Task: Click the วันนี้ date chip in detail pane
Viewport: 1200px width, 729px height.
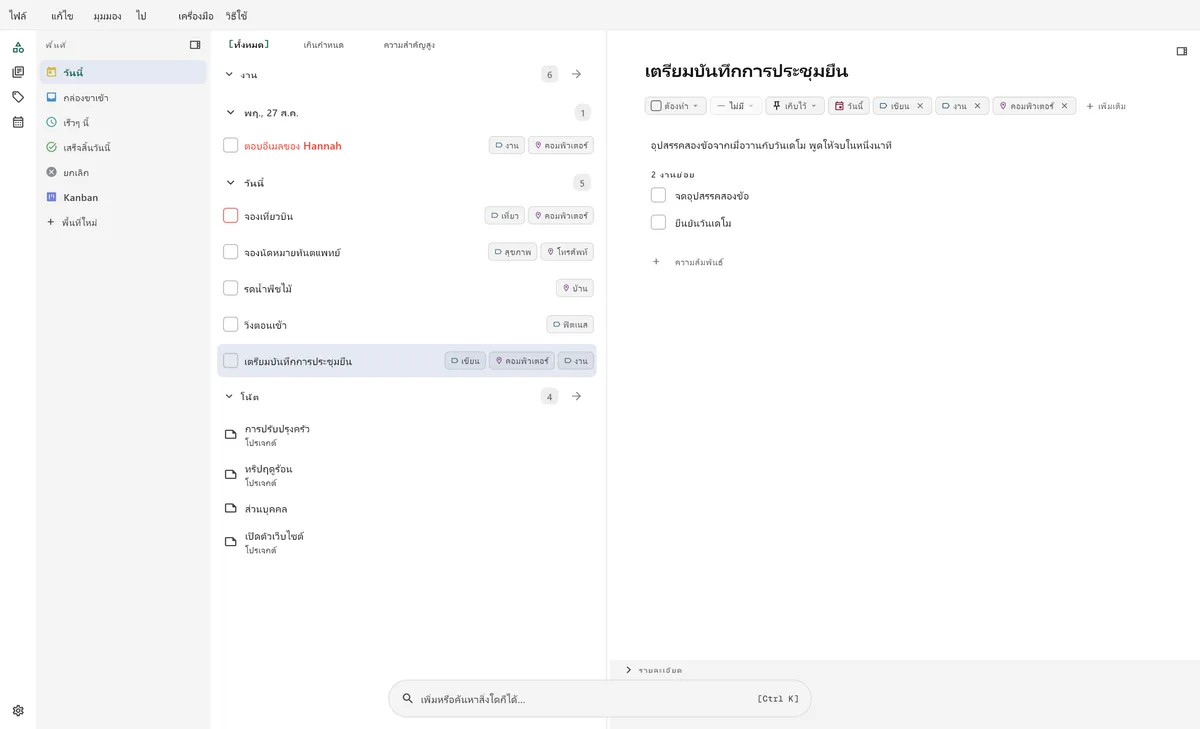Action: coord(849,106)
